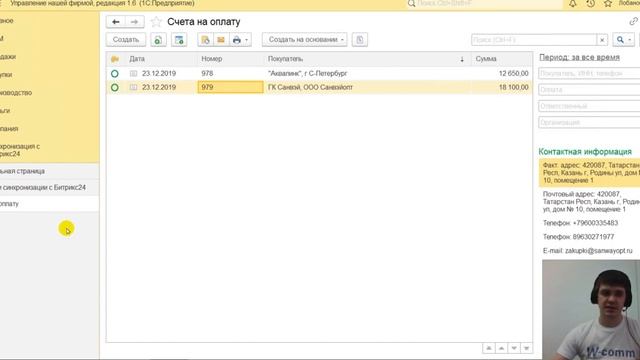Click the sum 18 100,00
The height and width of the screenshot is (360, 640).
[x=513, y=87]
